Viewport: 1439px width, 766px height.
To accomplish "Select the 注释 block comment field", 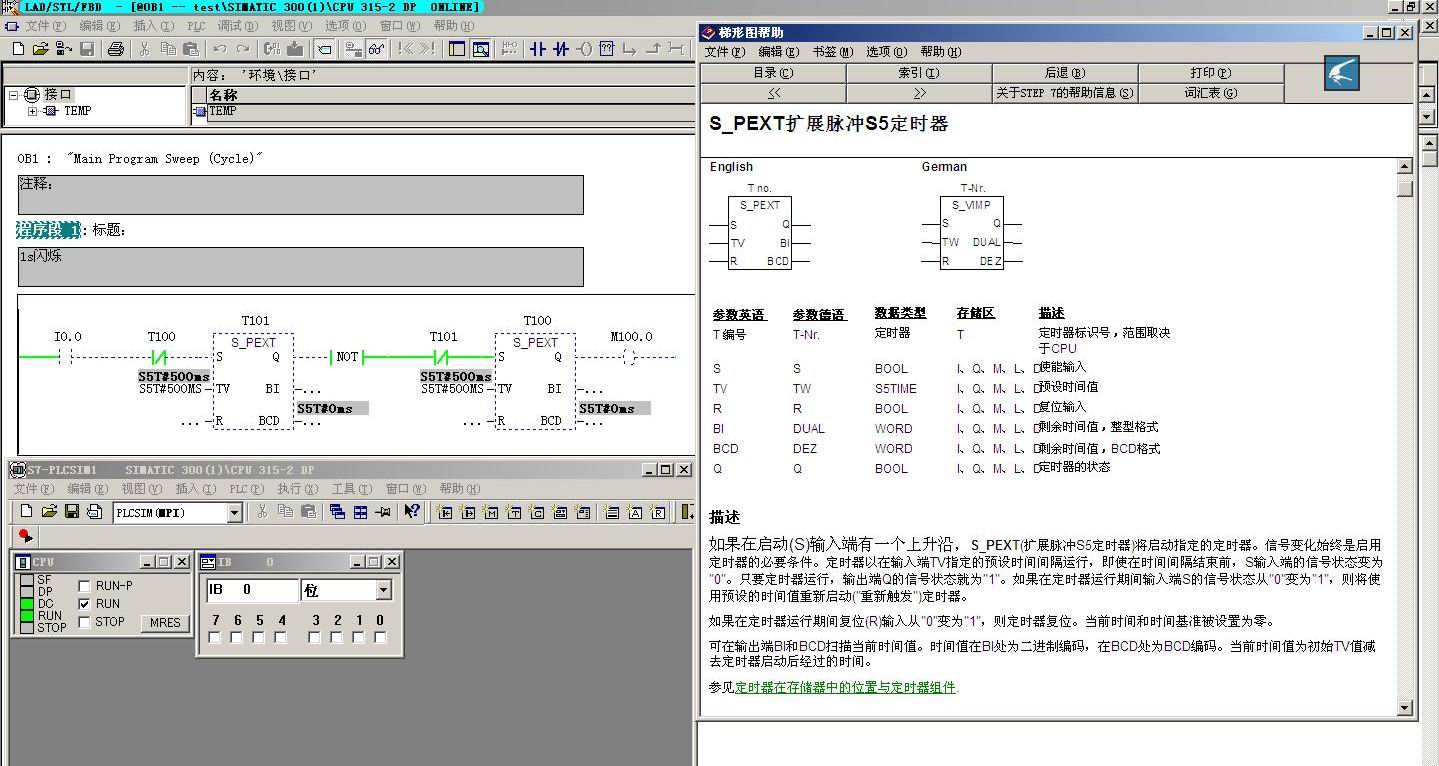I will click(300, 195).
